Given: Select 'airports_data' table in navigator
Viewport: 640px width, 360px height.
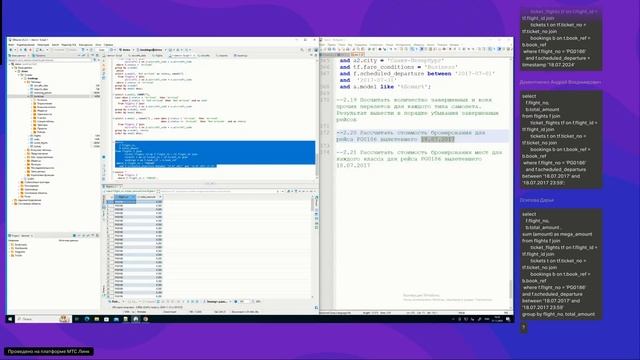Looking at the screenshot, I should coord(41,89).
